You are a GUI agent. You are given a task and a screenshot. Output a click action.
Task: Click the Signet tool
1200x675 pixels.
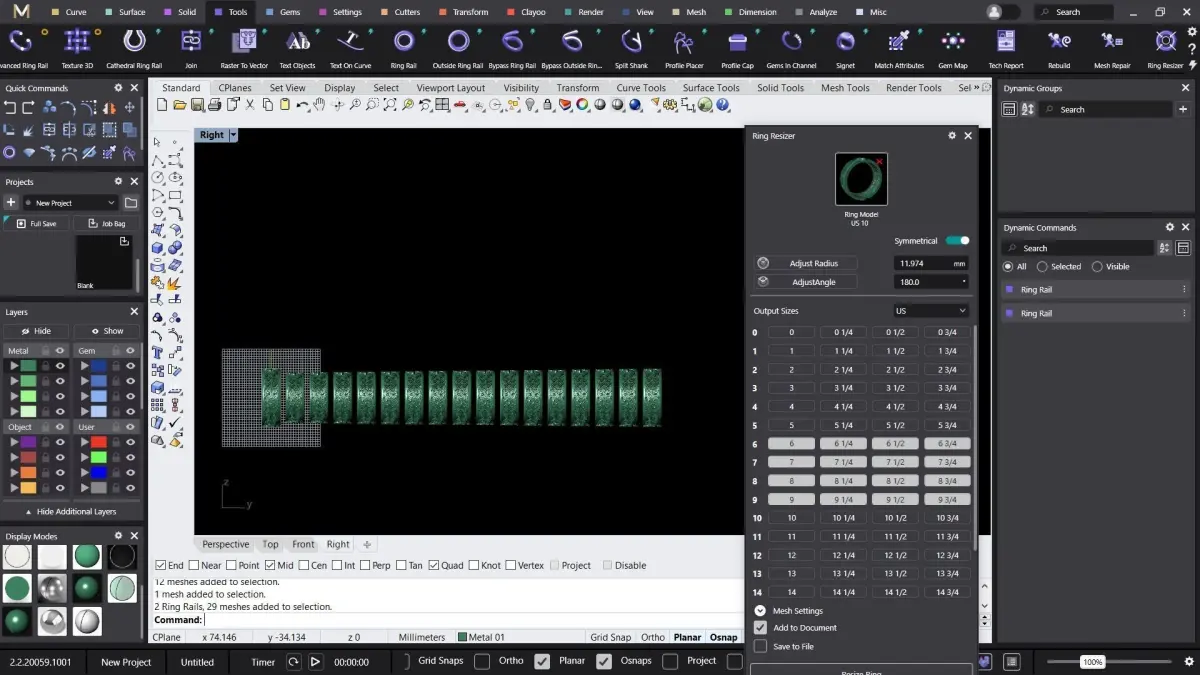pyautogui.click(x=846, y=47)
